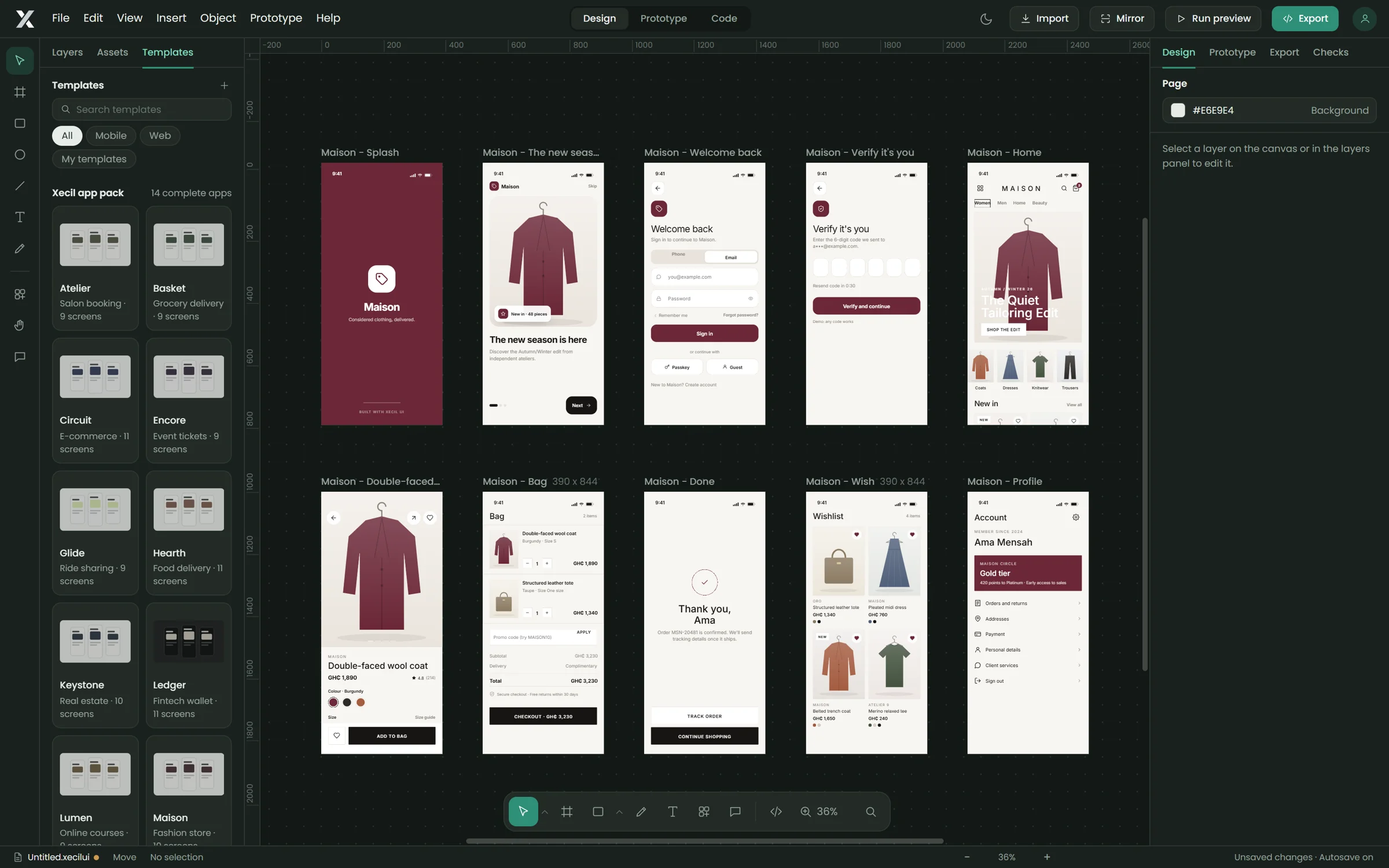This screenshot has height=868, width=1389.
Task: Click the search icon in bottom toolbar
Action: (870, 812)
